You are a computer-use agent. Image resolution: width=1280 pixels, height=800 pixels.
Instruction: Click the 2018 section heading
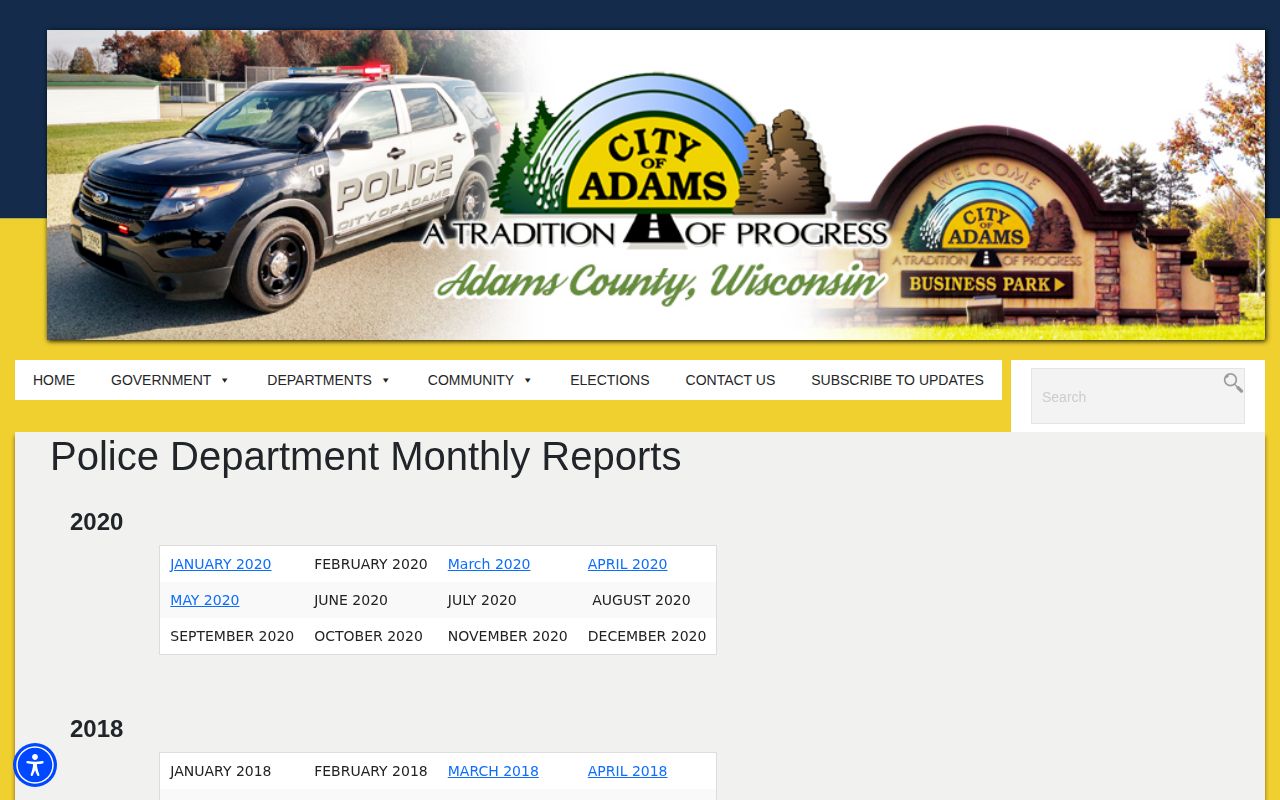click(96, 729)
